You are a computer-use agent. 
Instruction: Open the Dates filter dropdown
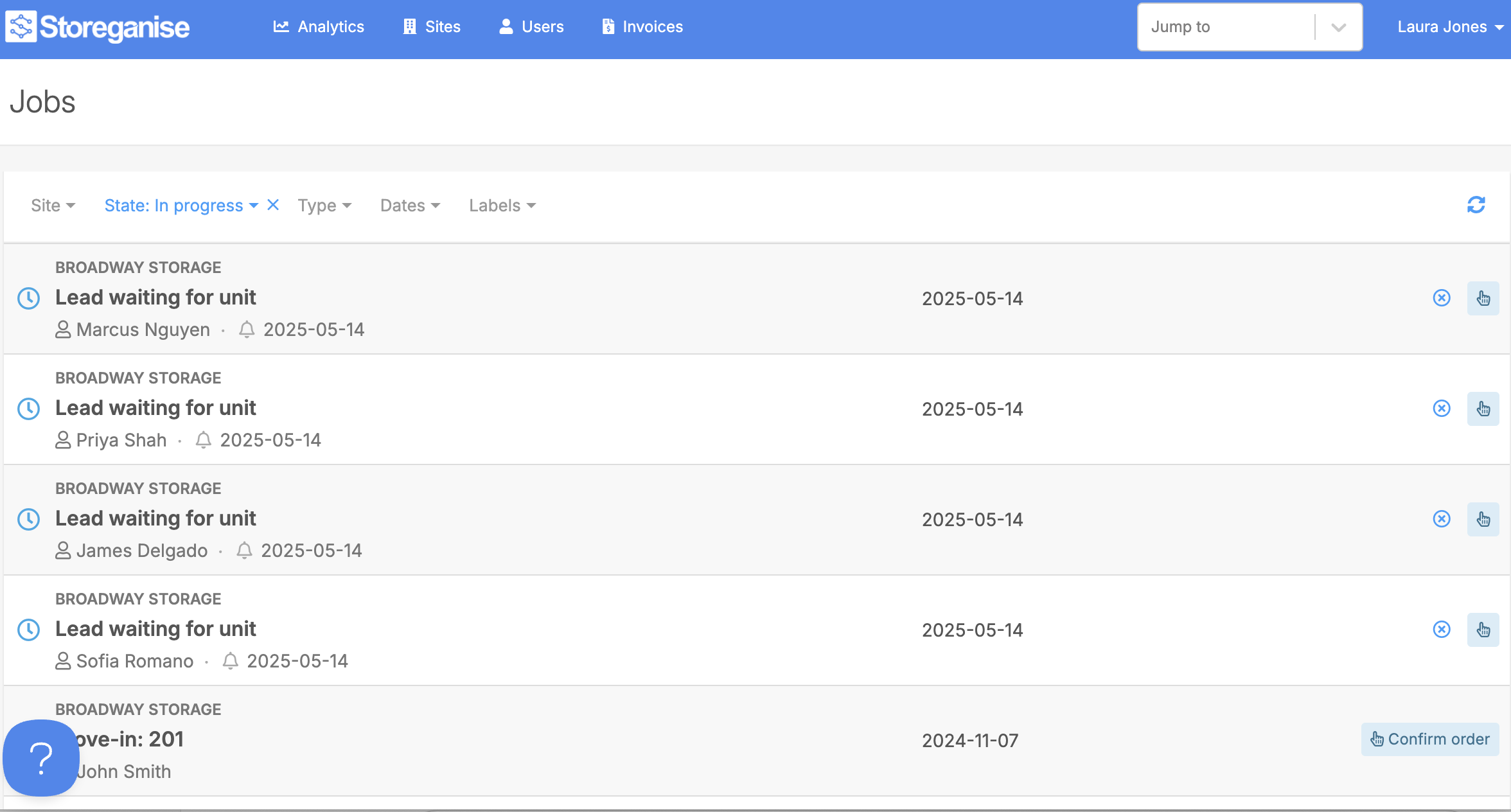pos(410,206)
